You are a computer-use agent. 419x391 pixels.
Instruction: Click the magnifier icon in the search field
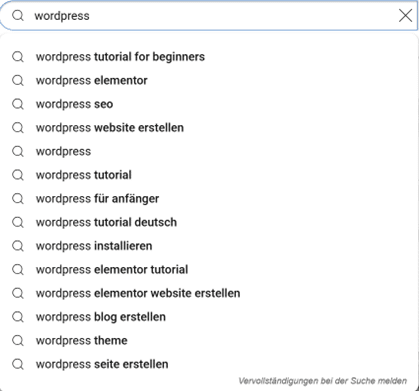click(x=18, y=15)
